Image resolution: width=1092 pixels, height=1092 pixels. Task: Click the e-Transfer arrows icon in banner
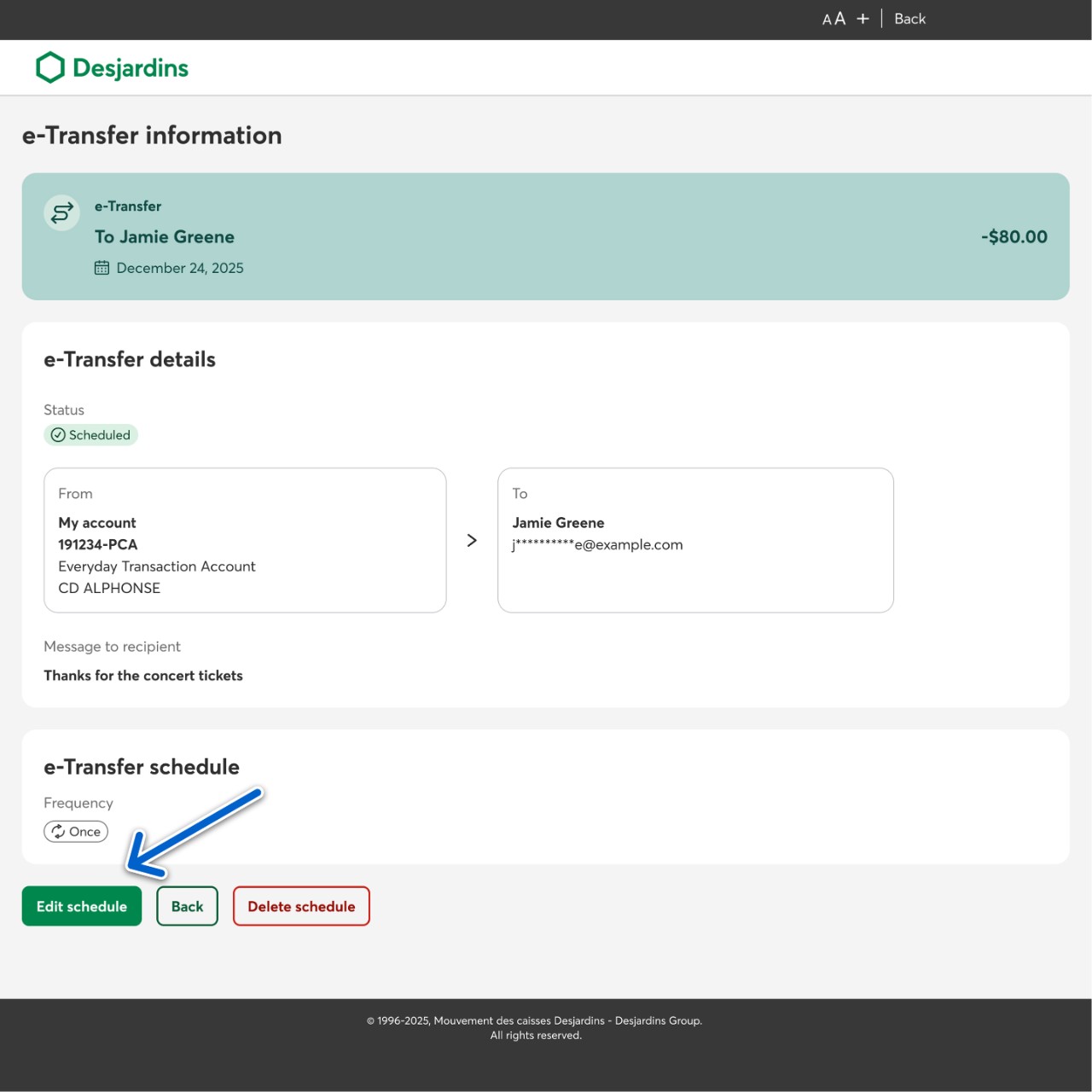62,212
